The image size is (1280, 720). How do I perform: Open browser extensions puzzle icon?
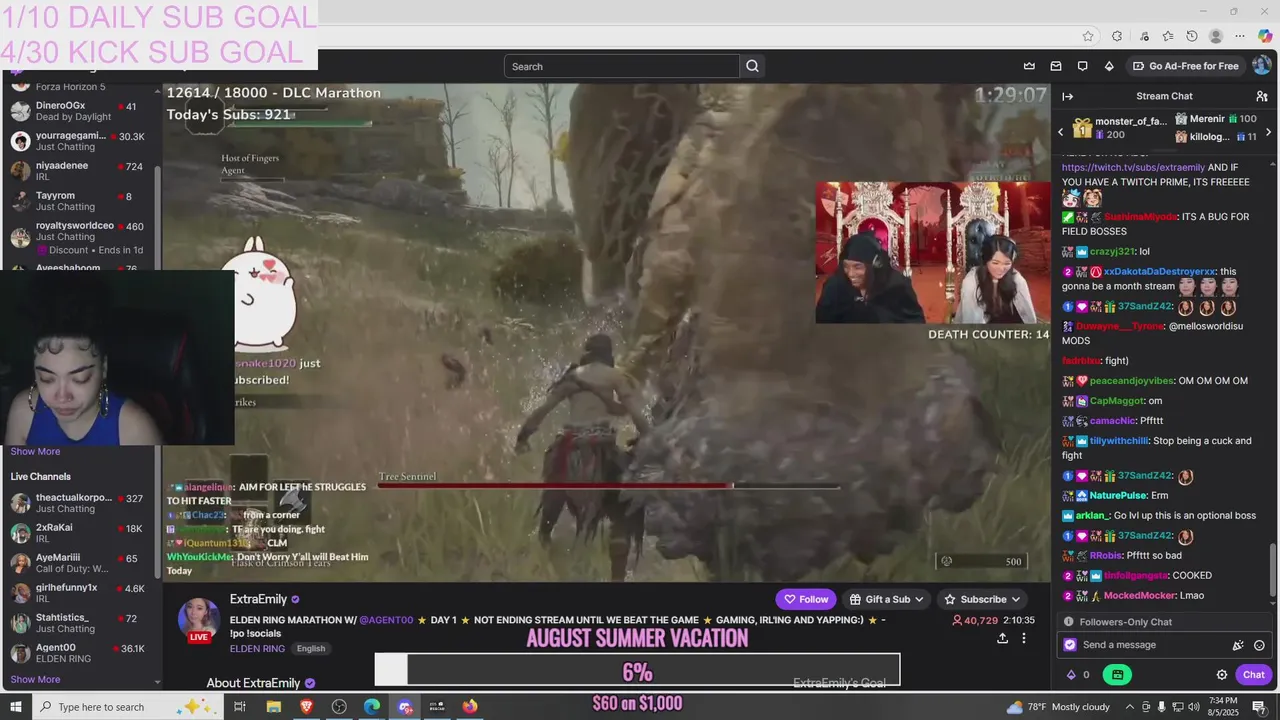click(1117, 36)
